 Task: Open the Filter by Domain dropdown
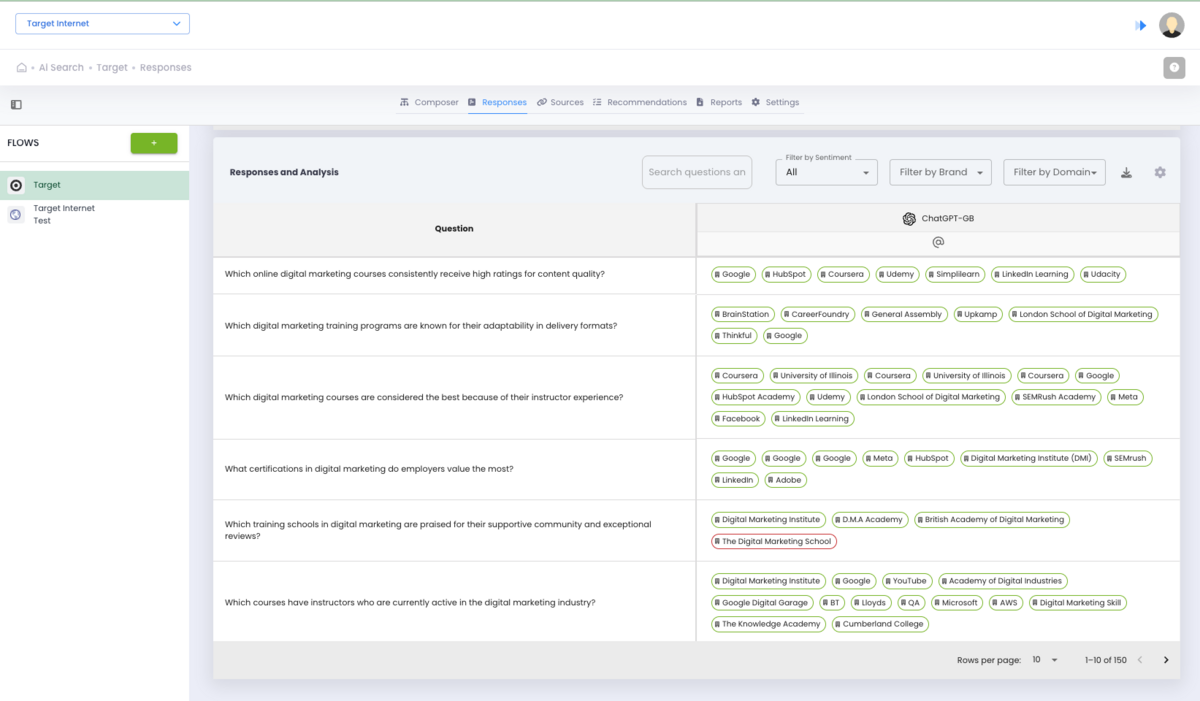pyautogui.click(x=1054, y=172)
